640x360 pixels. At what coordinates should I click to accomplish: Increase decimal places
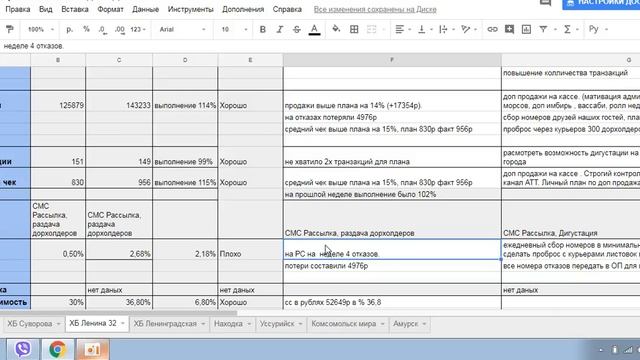click(120, 29)
